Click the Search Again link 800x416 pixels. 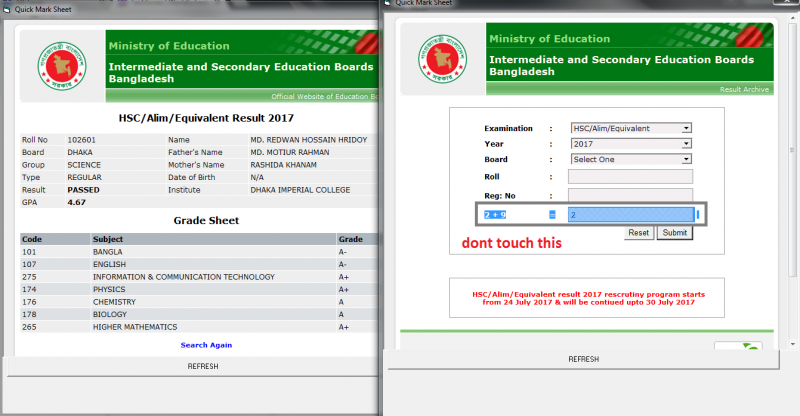pos(206,345)
